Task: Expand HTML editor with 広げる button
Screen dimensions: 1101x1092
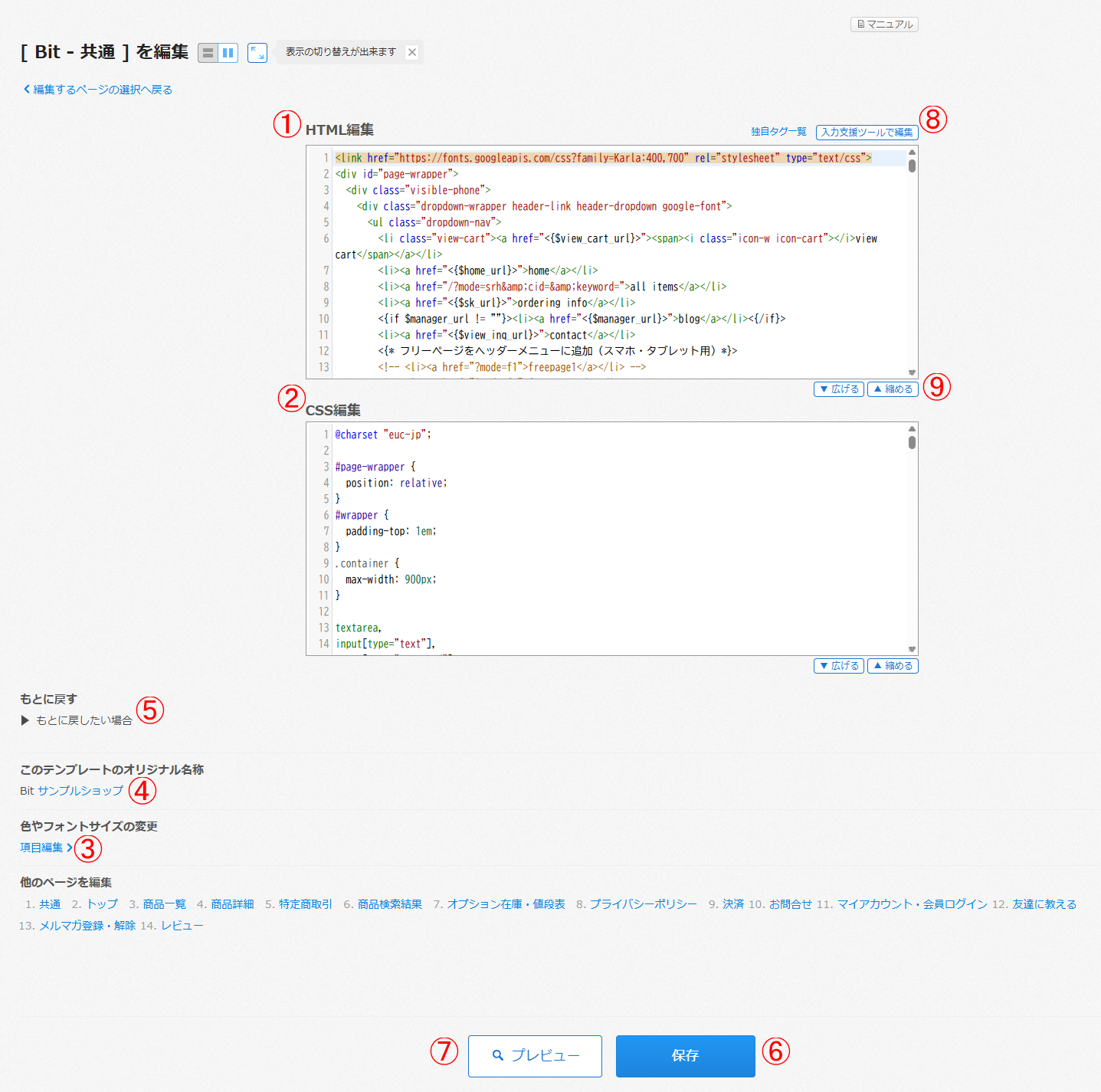Action: (839, 389)
